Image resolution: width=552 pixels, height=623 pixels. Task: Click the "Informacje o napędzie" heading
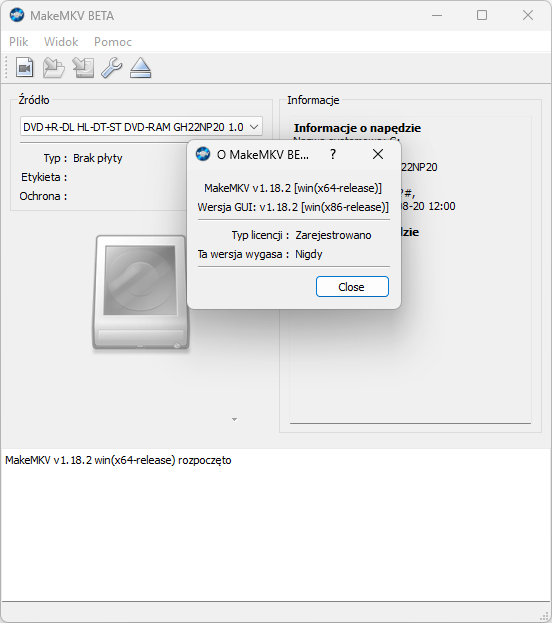[357, 128]
